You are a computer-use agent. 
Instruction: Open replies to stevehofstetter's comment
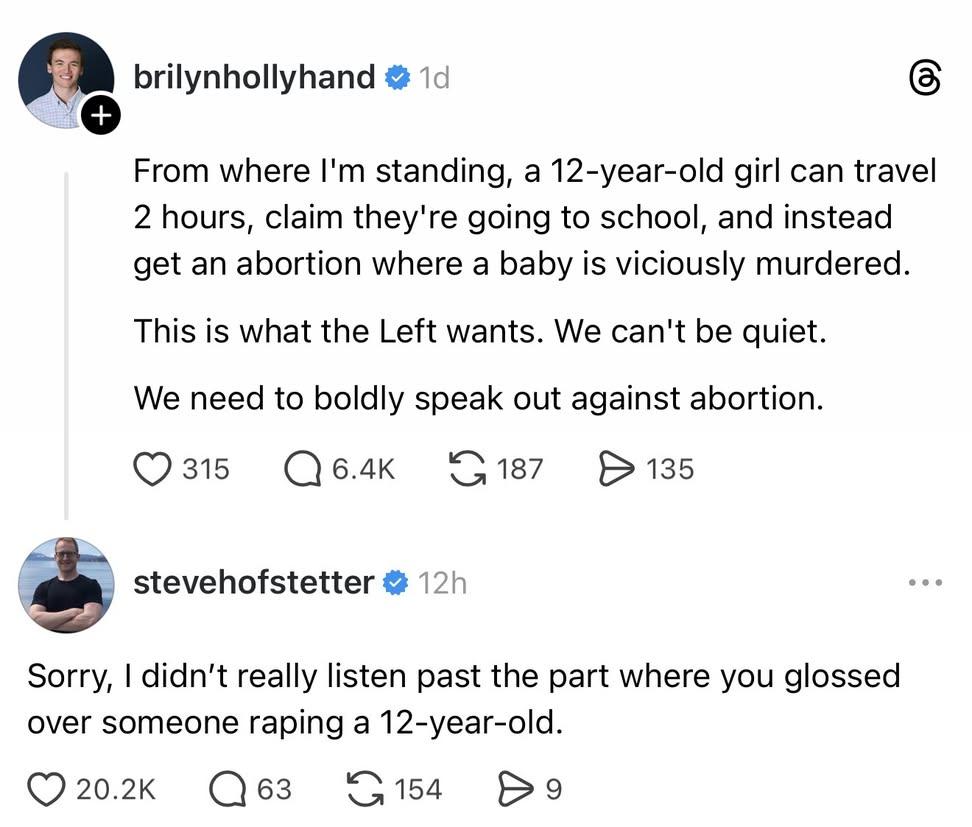[227, 789]
